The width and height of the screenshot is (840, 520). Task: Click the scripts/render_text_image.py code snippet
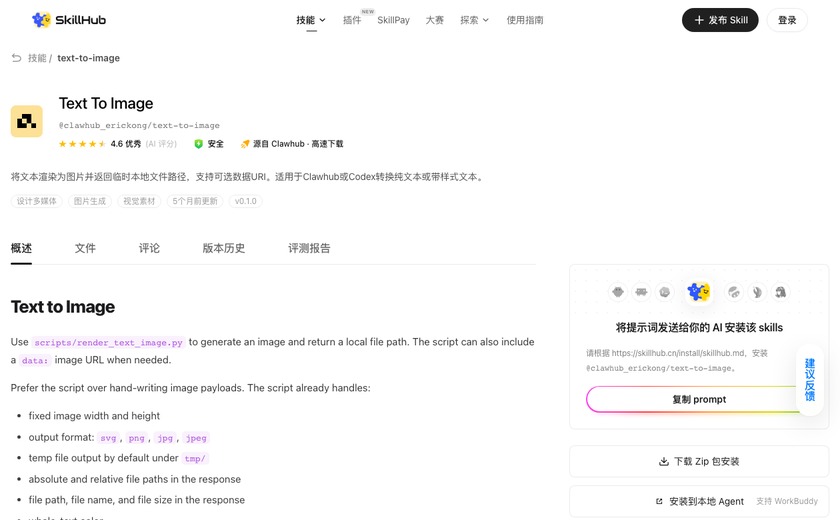tap(109, 343)
